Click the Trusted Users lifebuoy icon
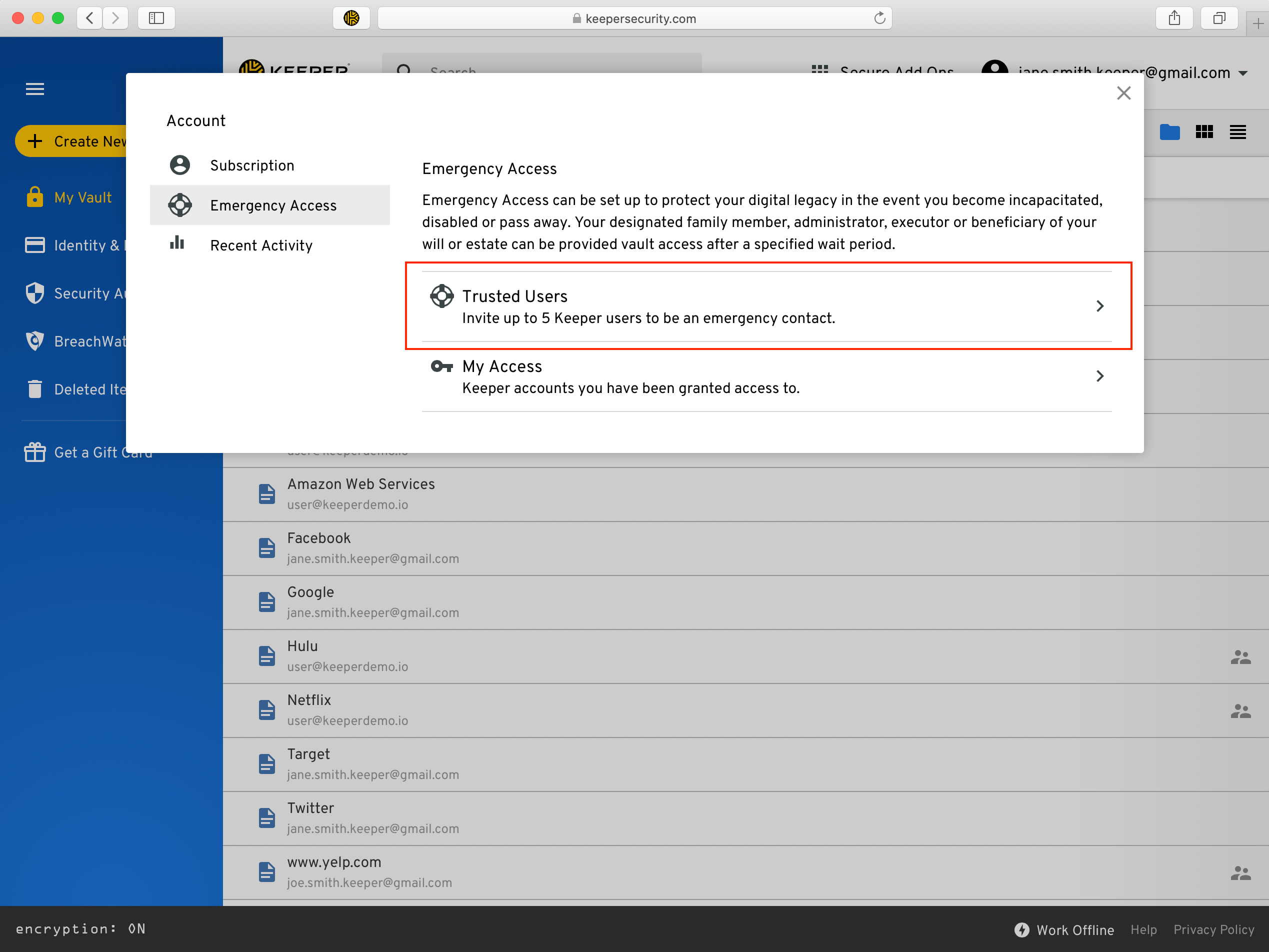 point(441,296)
